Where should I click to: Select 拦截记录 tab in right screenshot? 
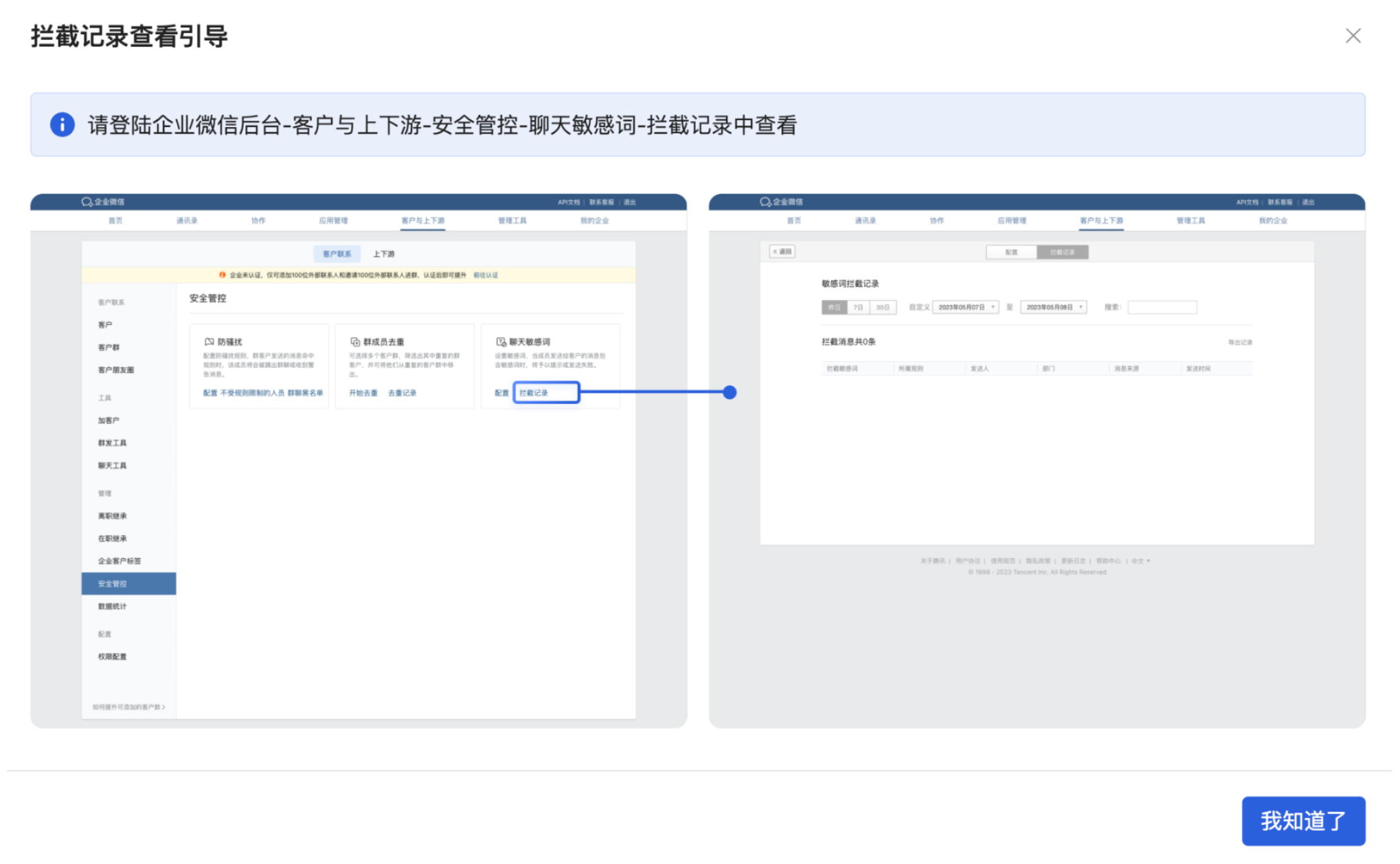[1062, 252]
